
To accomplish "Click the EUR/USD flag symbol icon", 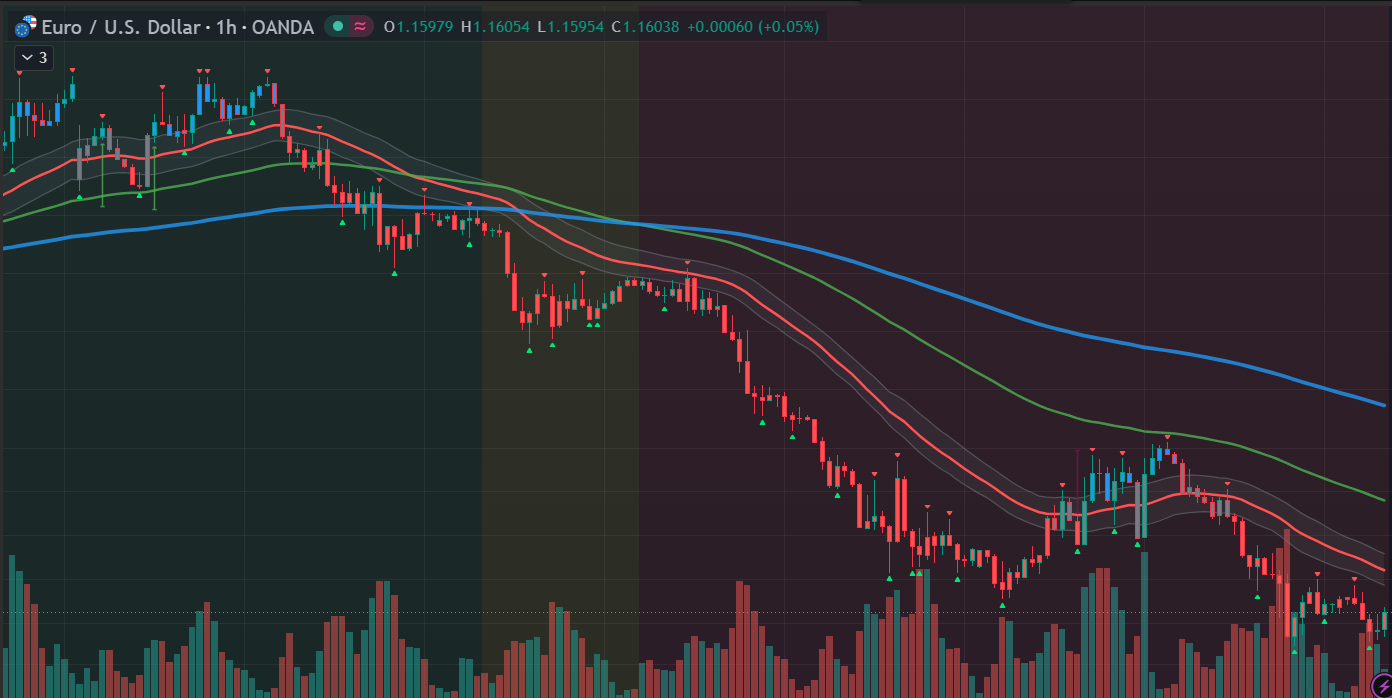I will (25, 27).
